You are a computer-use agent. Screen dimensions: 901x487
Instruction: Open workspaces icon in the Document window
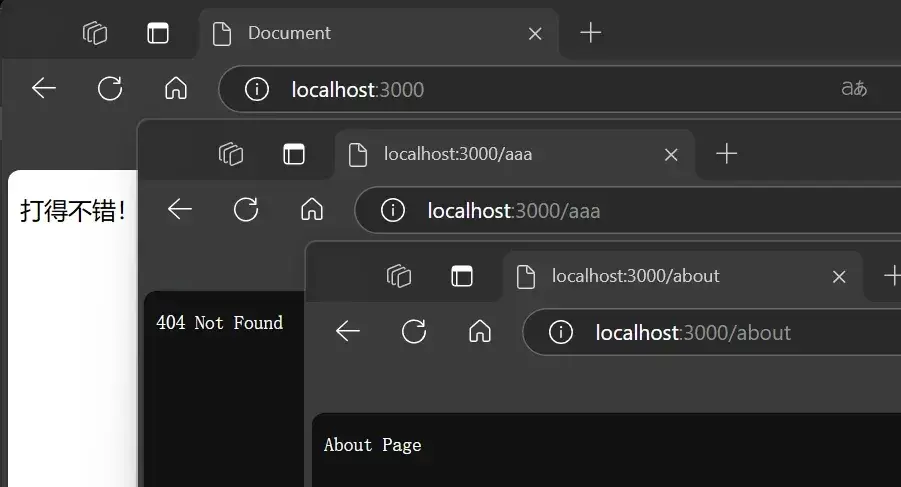[95, 33]
